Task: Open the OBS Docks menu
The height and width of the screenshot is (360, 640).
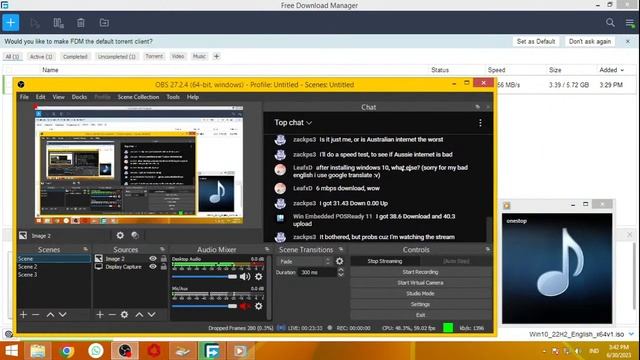Action: point(79,97)
